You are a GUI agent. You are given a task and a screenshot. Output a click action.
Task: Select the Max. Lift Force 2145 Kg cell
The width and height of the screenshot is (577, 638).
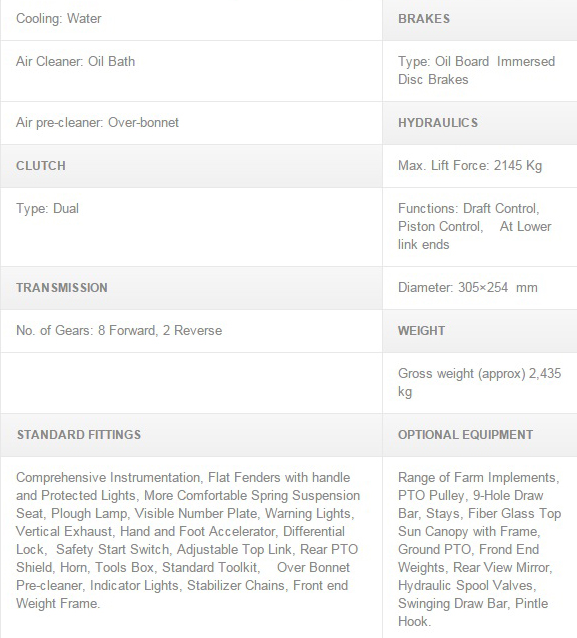(x=480, y=166)
